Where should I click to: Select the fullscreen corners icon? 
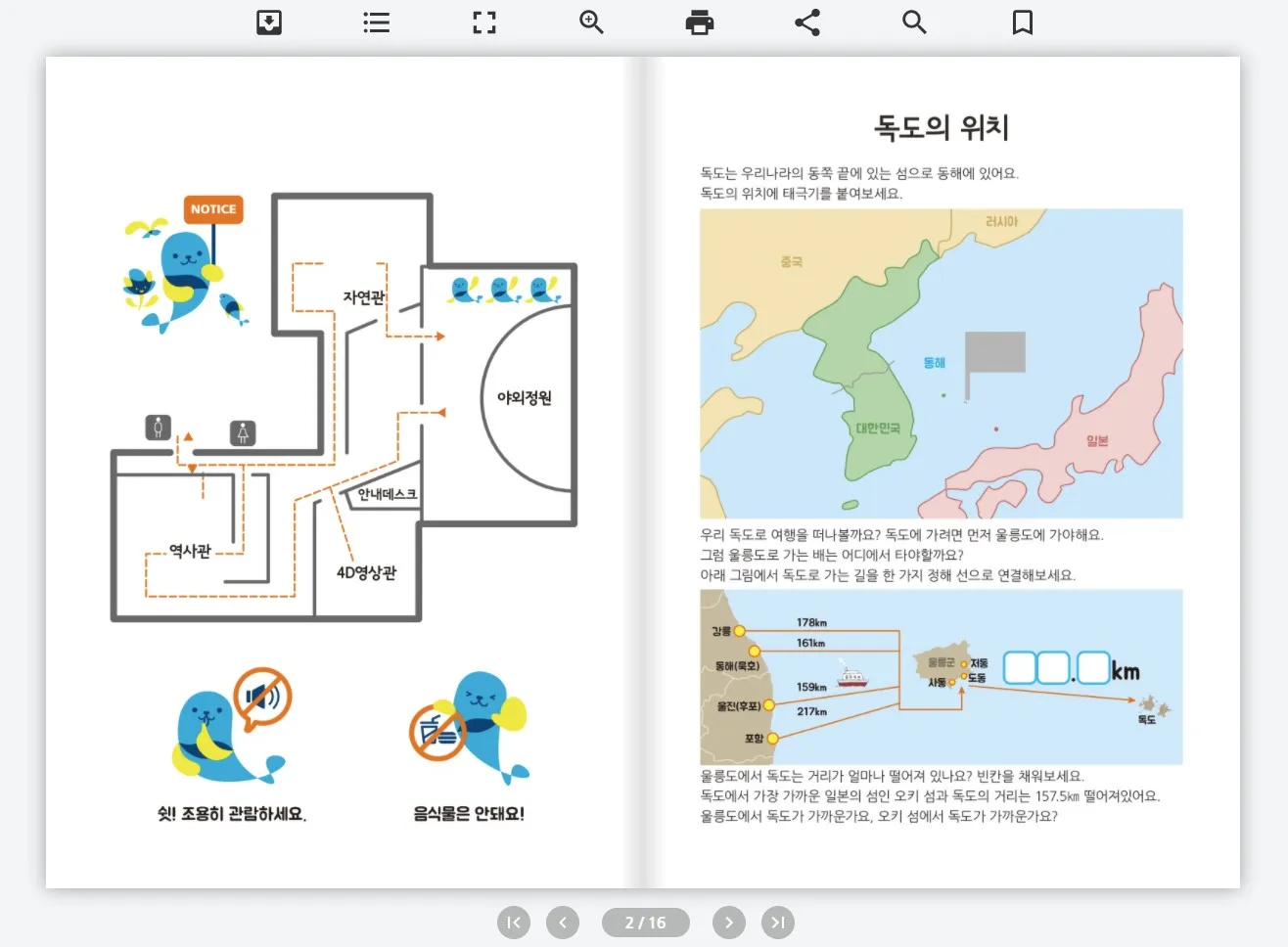(483, 22)
